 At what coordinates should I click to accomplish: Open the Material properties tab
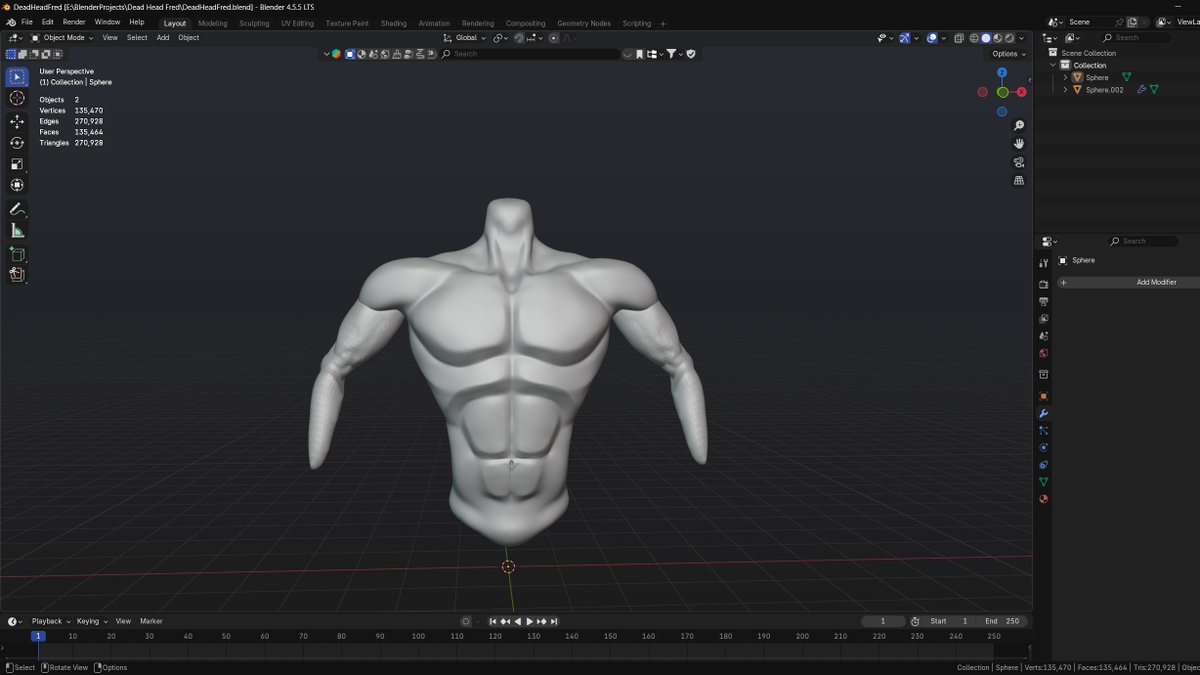1043,499
